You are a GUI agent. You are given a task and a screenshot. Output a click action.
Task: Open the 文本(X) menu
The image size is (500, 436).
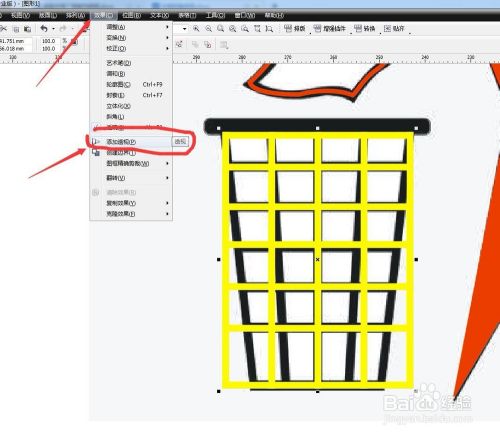(x=159, y=15)
